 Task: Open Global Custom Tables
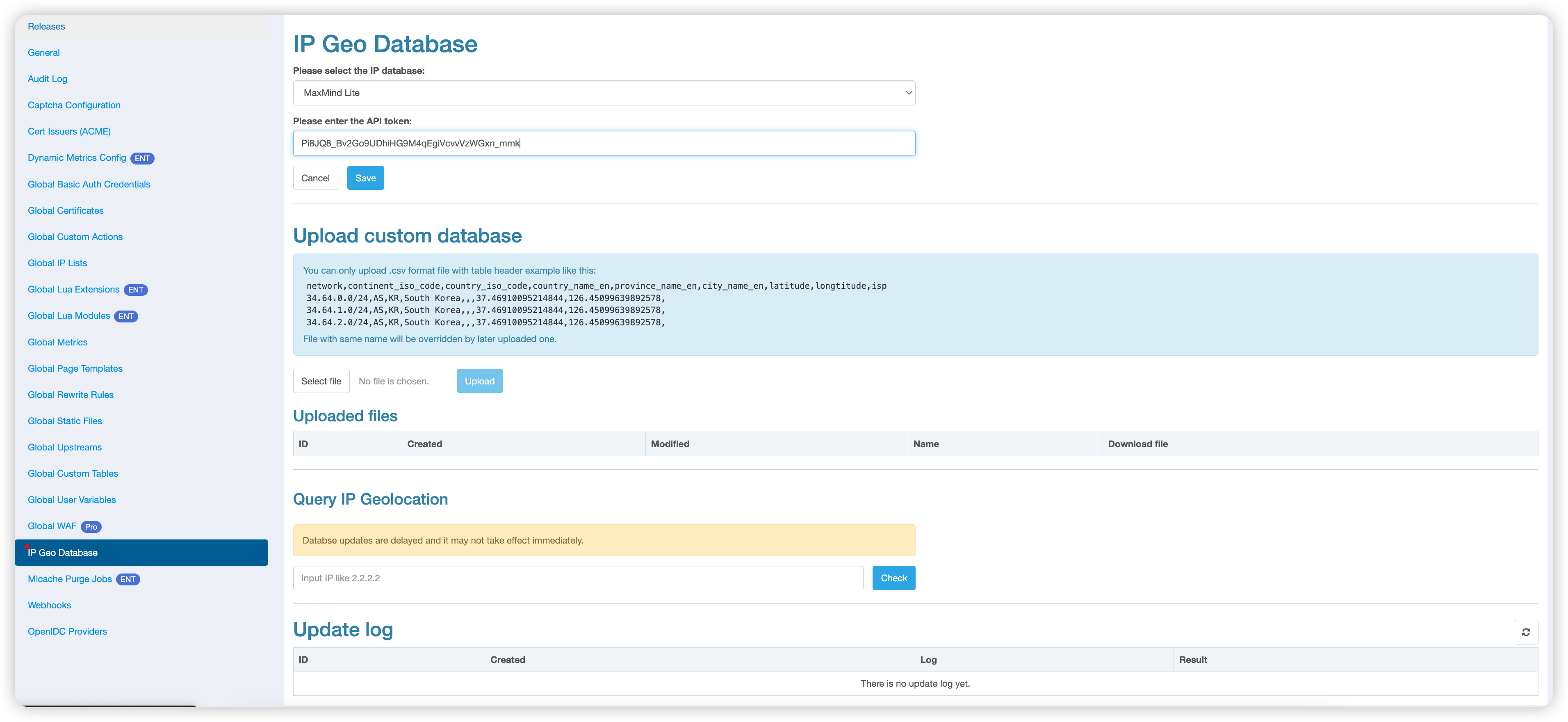73,473
